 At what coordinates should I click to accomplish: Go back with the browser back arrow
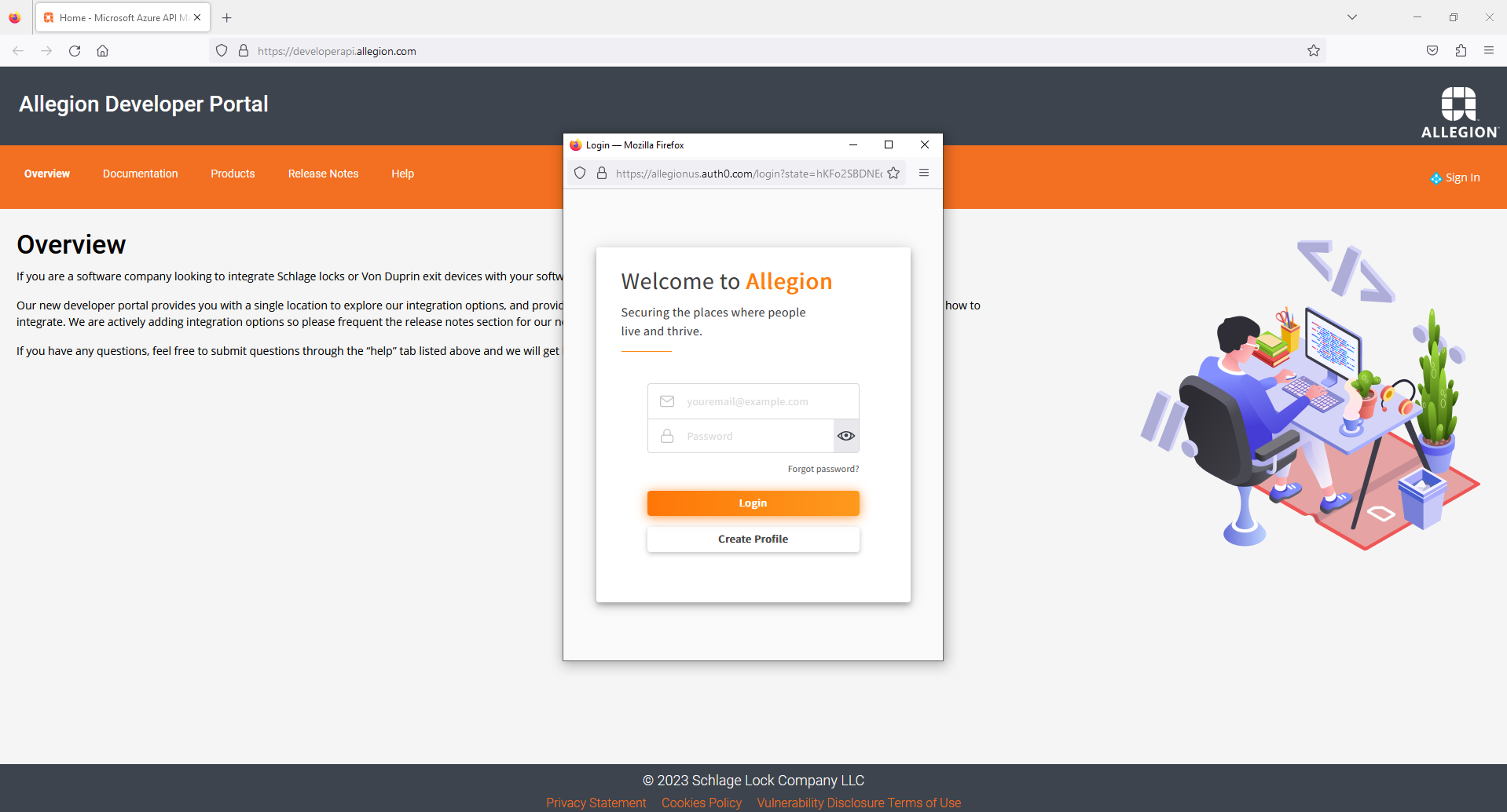point(18,51)
